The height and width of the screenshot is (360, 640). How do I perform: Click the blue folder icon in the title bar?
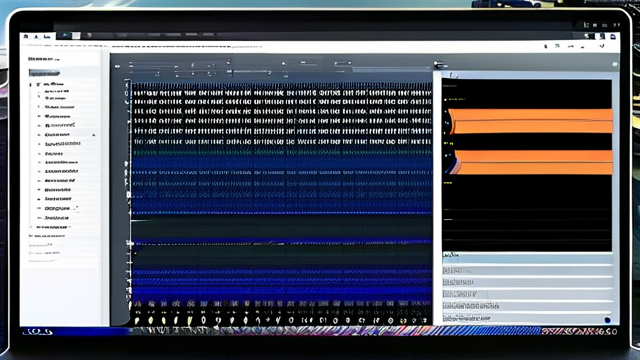coord(613,36)
